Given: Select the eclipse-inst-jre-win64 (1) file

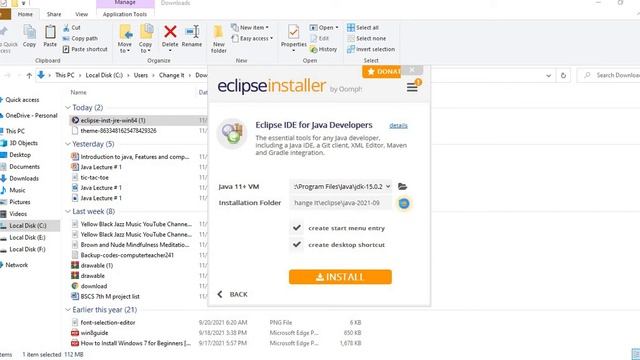Looking at the screenshot, I should (x=113, y=120).
